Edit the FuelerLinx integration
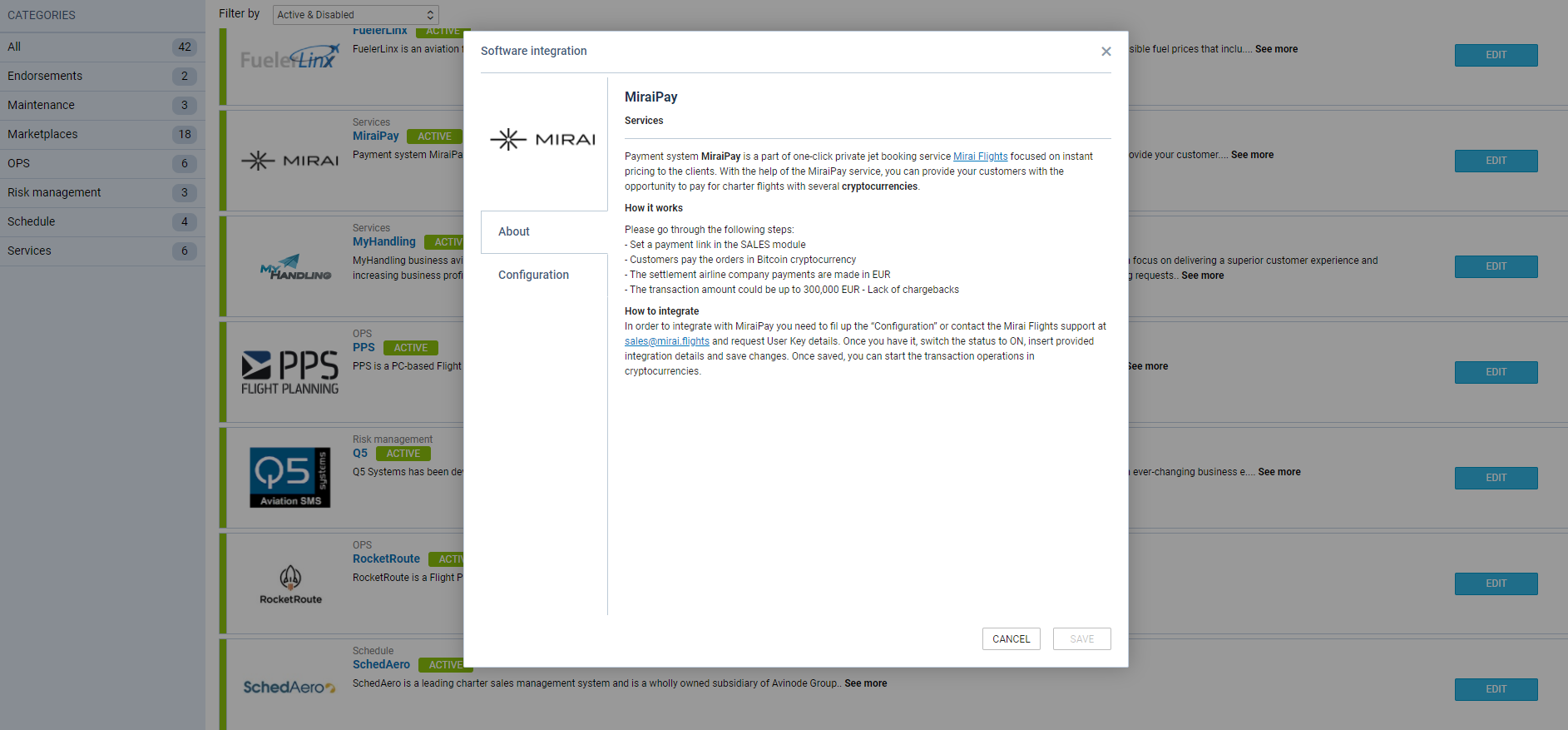The width and height of the screenshot is (1568, 730). click(1496, 55)
